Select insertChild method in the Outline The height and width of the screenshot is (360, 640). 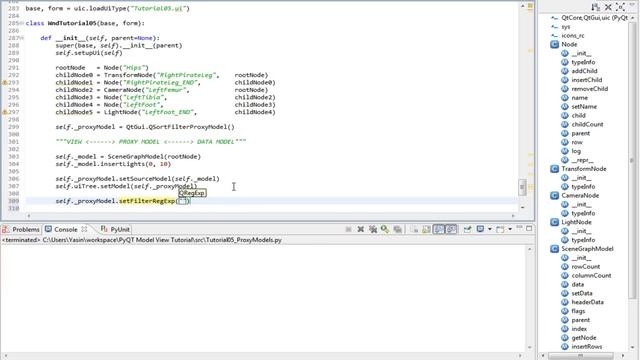click(x=587, y=80)
